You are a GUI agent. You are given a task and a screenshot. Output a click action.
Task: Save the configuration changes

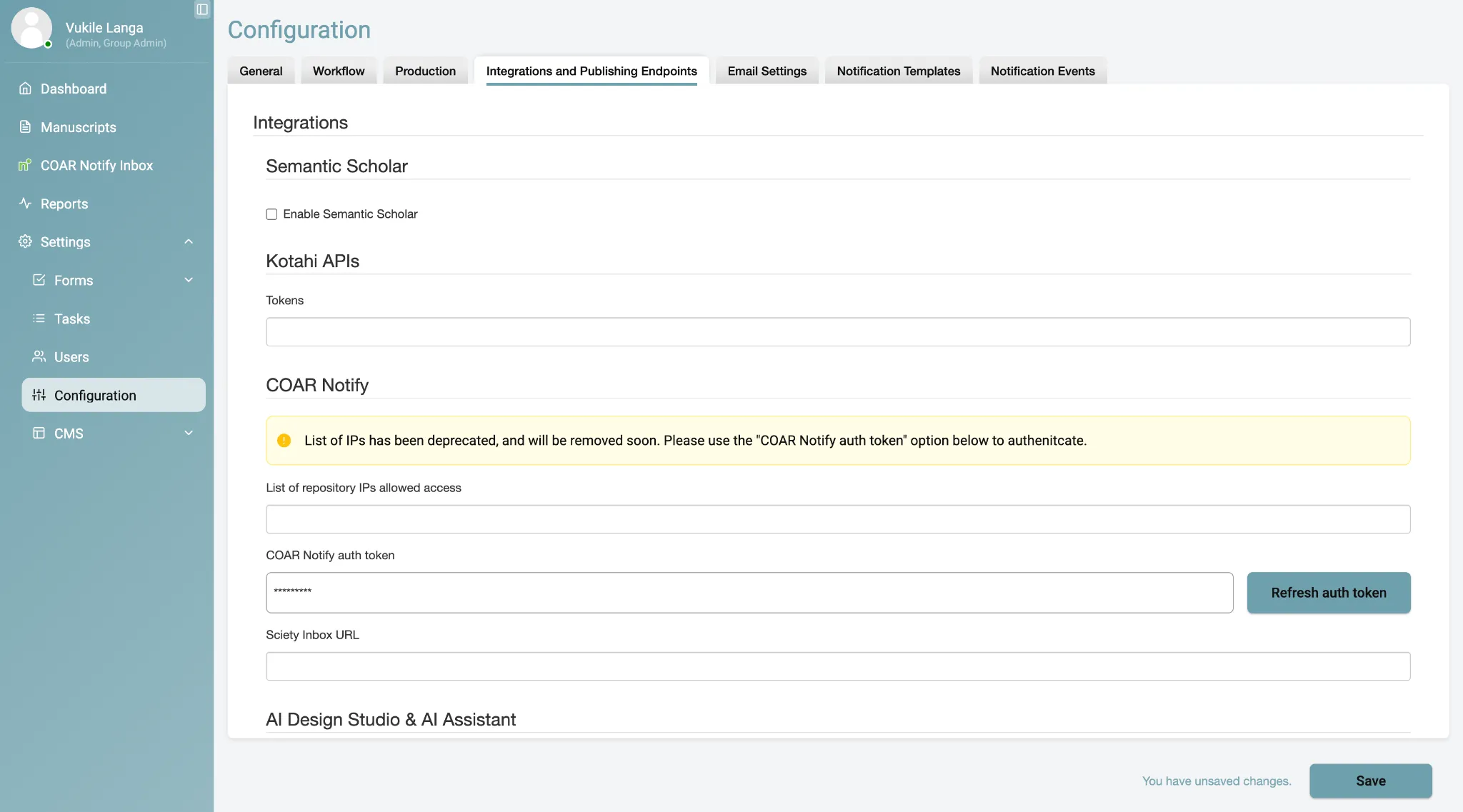tap(1371, 781)
